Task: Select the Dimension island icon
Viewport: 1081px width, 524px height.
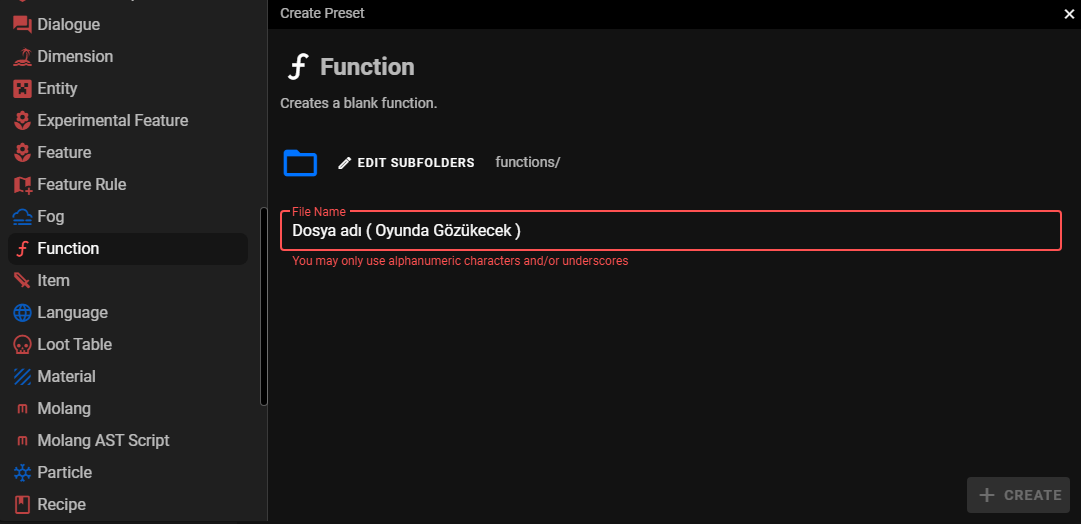Action: coord(22,57)
